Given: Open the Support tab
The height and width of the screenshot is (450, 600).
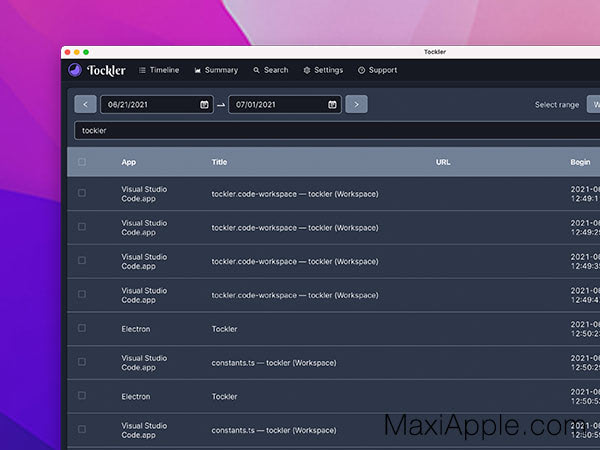Looking at the screenshot, I should click(x=377, y=70).
